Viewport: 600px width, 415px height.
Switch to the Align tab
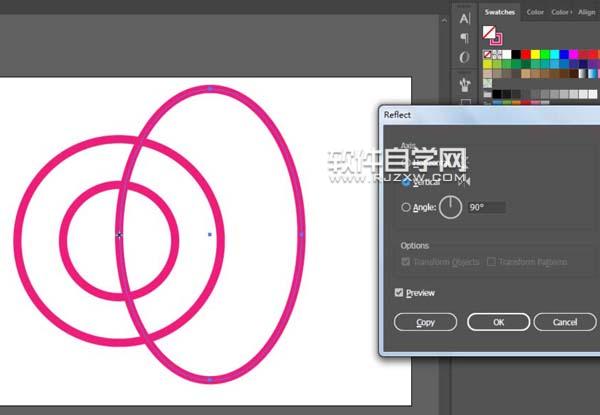(587, 12)
